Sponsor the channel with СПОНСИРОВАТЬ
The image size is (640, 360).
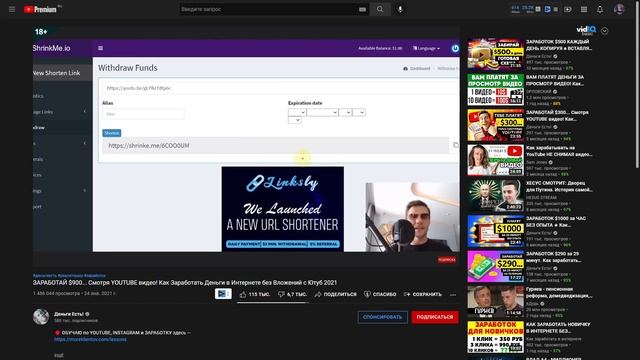click(x=382, y=317)
